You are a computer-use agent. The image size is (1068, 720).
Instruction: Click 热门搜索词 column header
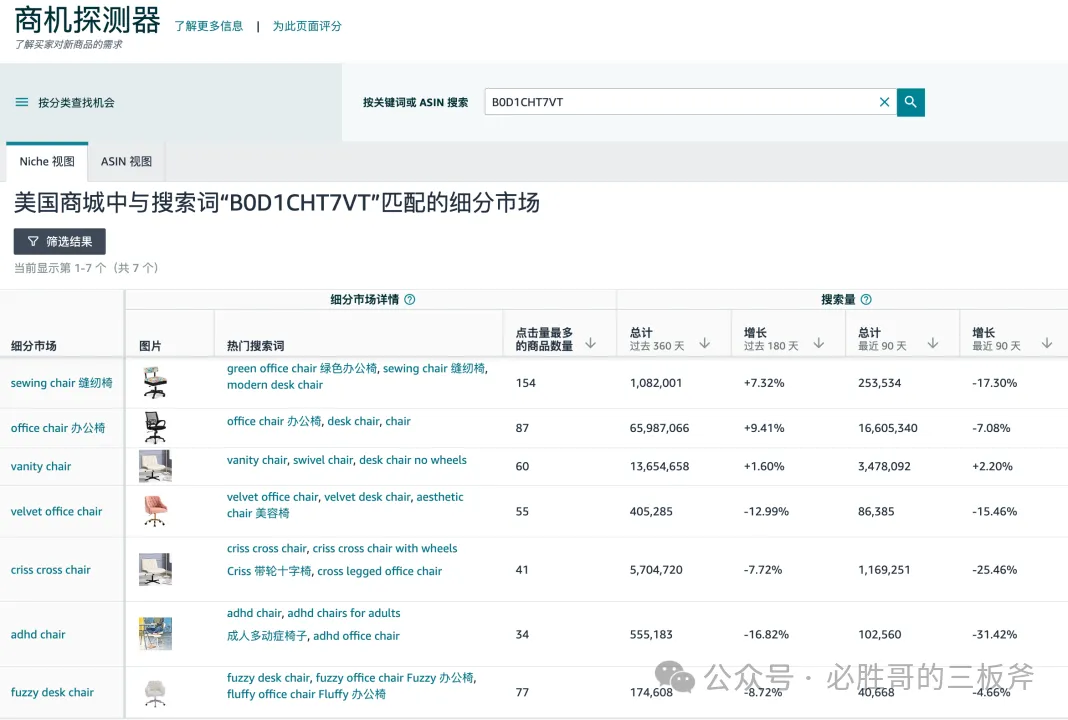255,345
